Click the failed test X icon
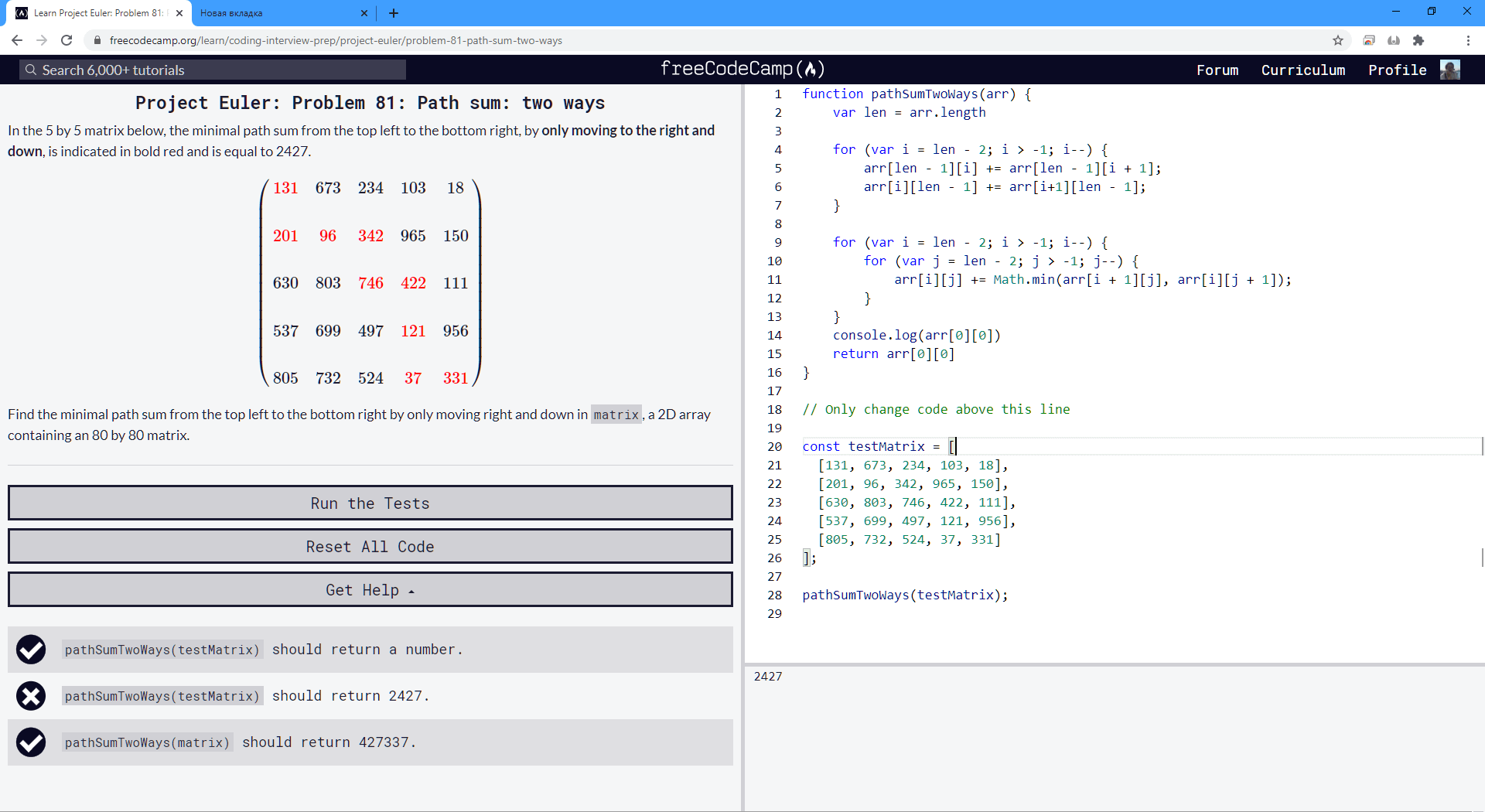Screen dimensions: 1485x812 [x=31, y=696]
